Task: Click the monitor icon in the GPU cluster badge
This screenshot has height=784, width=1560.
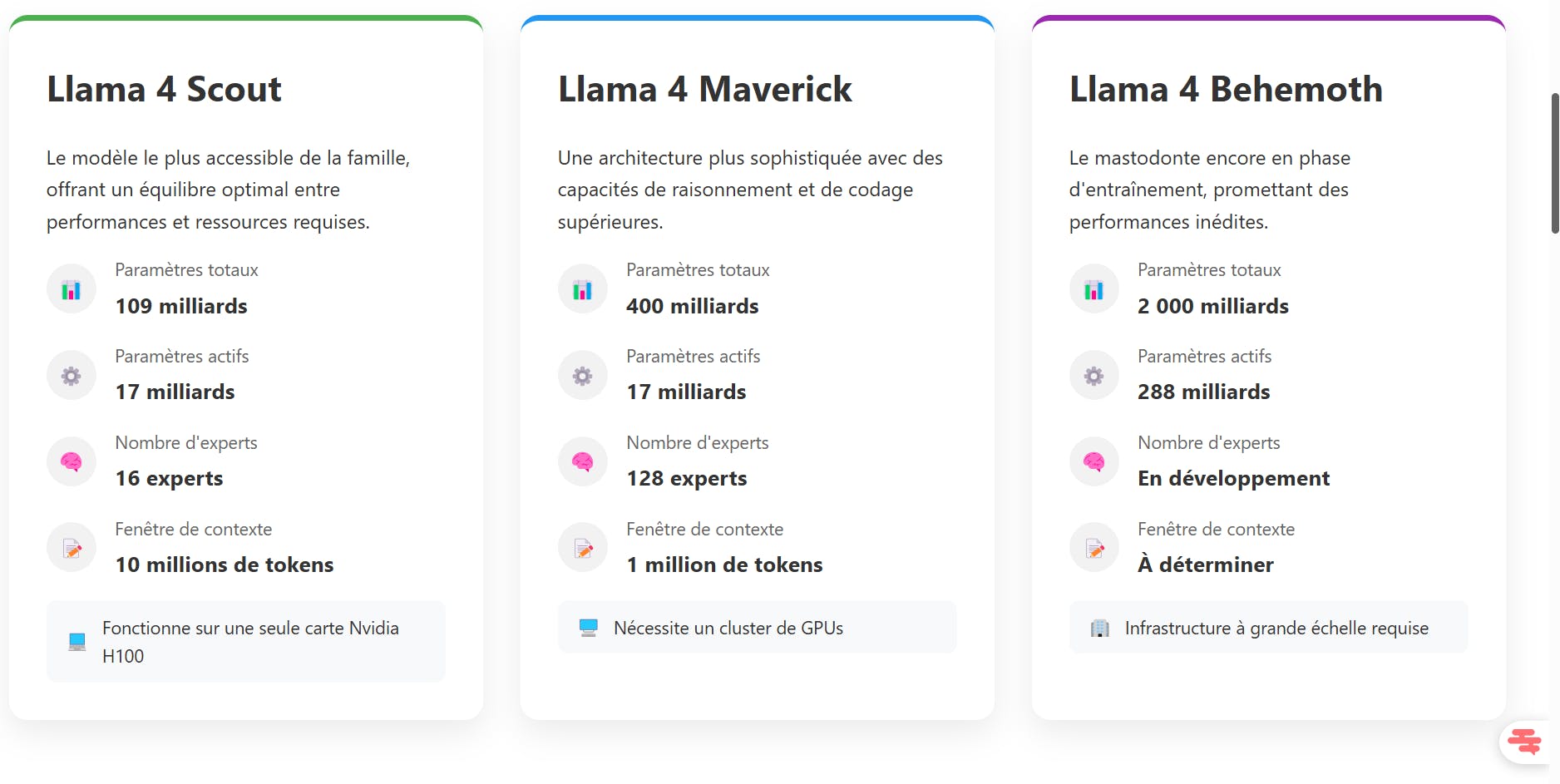Action: (590, 627)
